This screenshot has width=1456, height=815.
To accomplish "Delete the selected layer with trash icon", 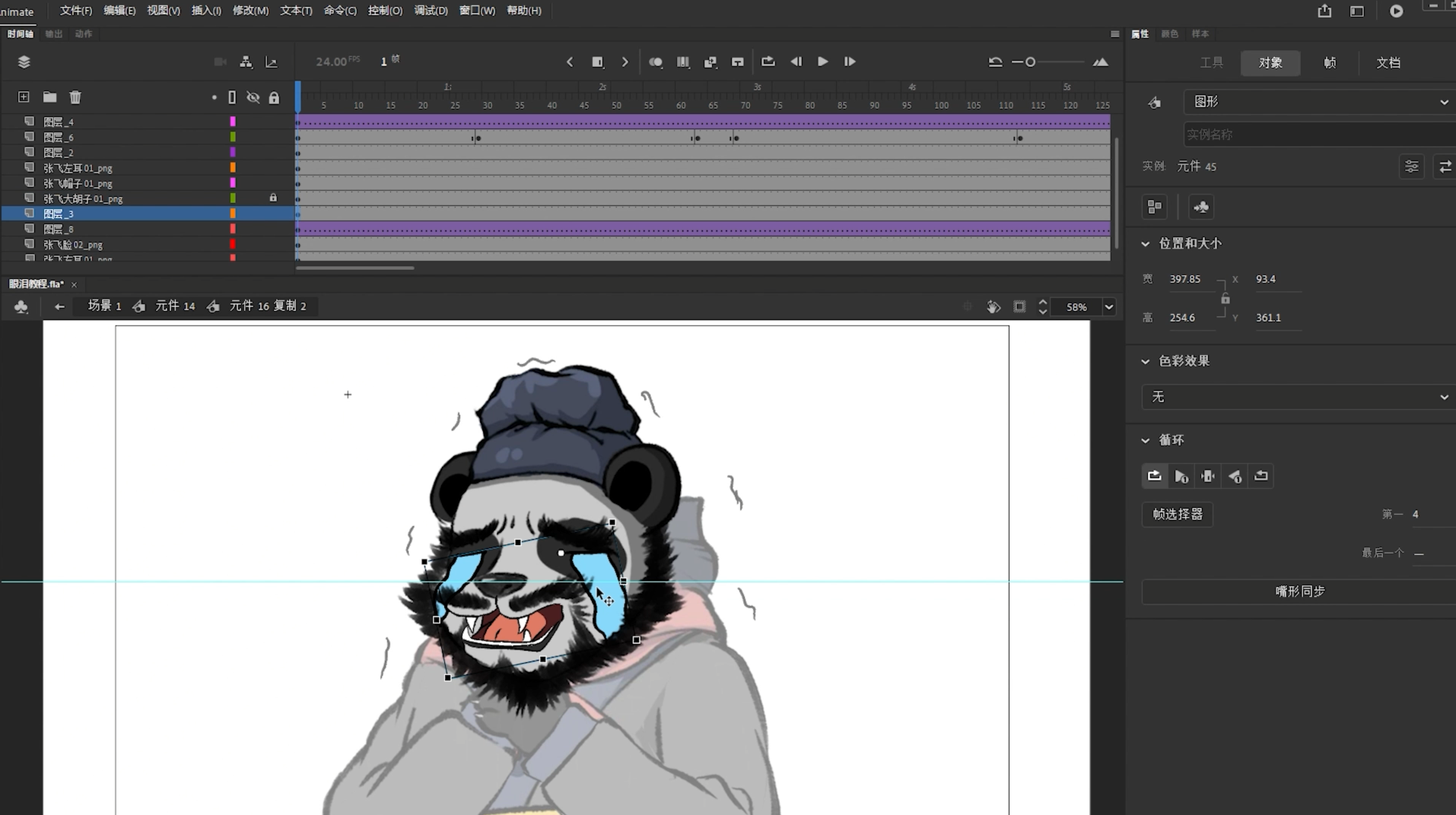I will [x=75, y=97].
